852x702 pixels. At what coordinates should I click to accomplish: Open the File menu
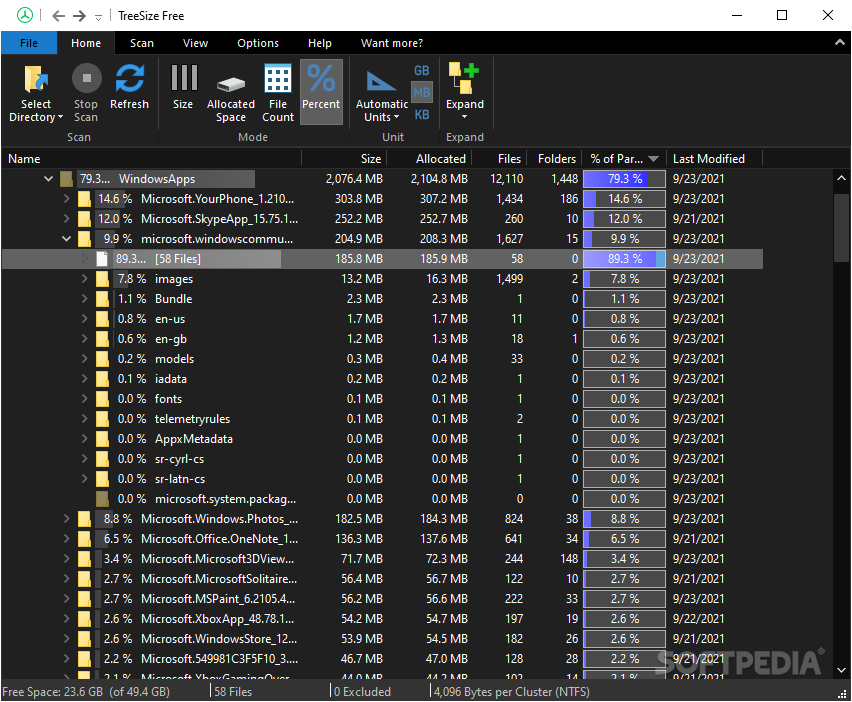click(29, 43)
